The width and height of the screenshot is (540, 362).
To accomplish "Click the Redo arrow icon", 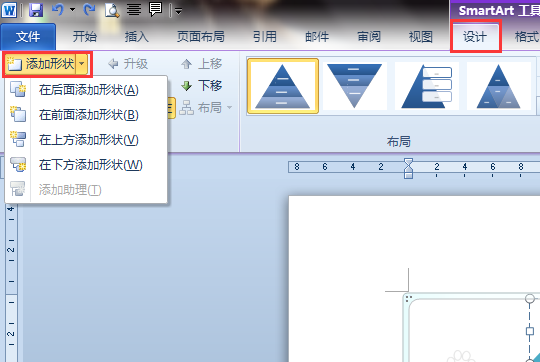I will (x=89, y=10).
